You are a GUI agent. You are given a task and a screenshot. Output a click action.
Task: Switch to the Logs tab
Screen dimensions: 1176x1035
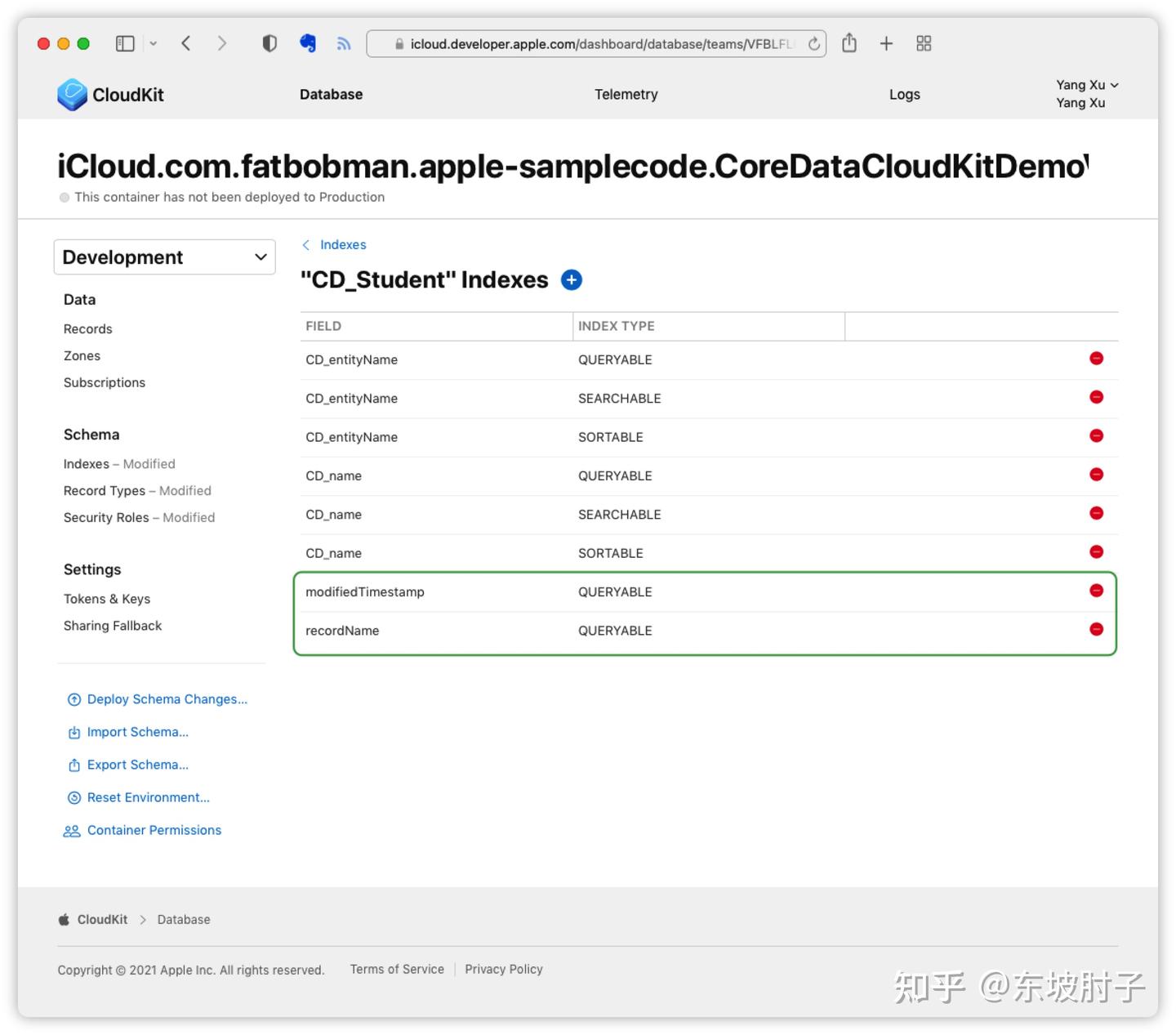[904, 95]
